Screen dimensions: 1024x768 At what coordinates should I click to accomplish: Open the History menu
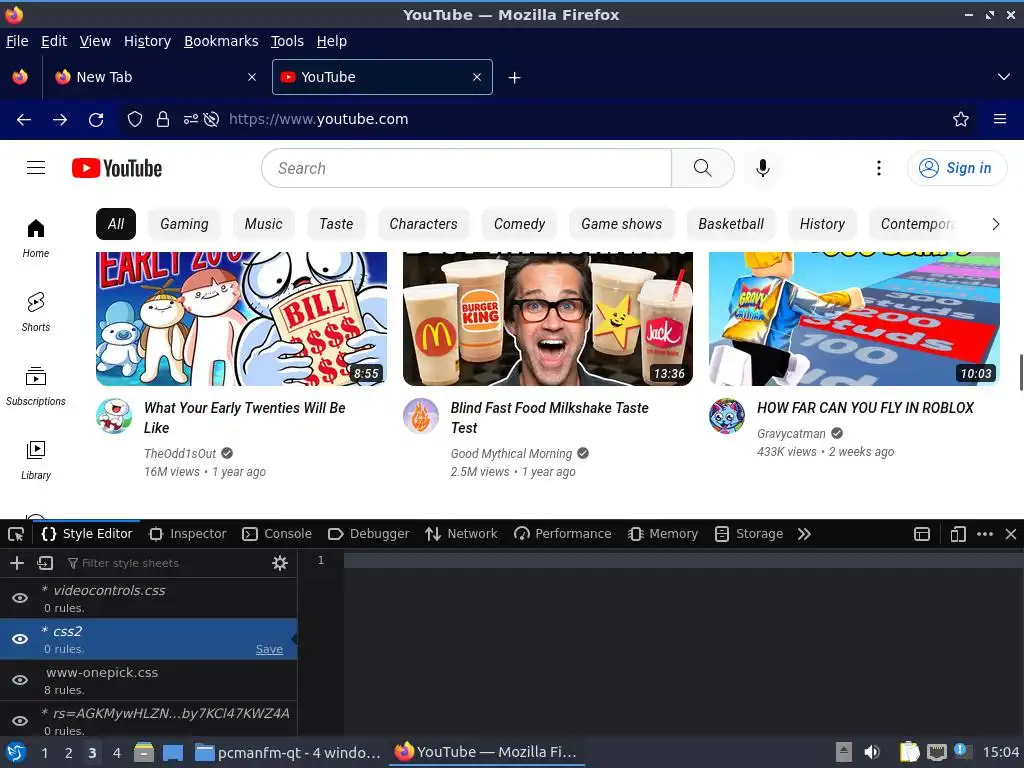148,41
